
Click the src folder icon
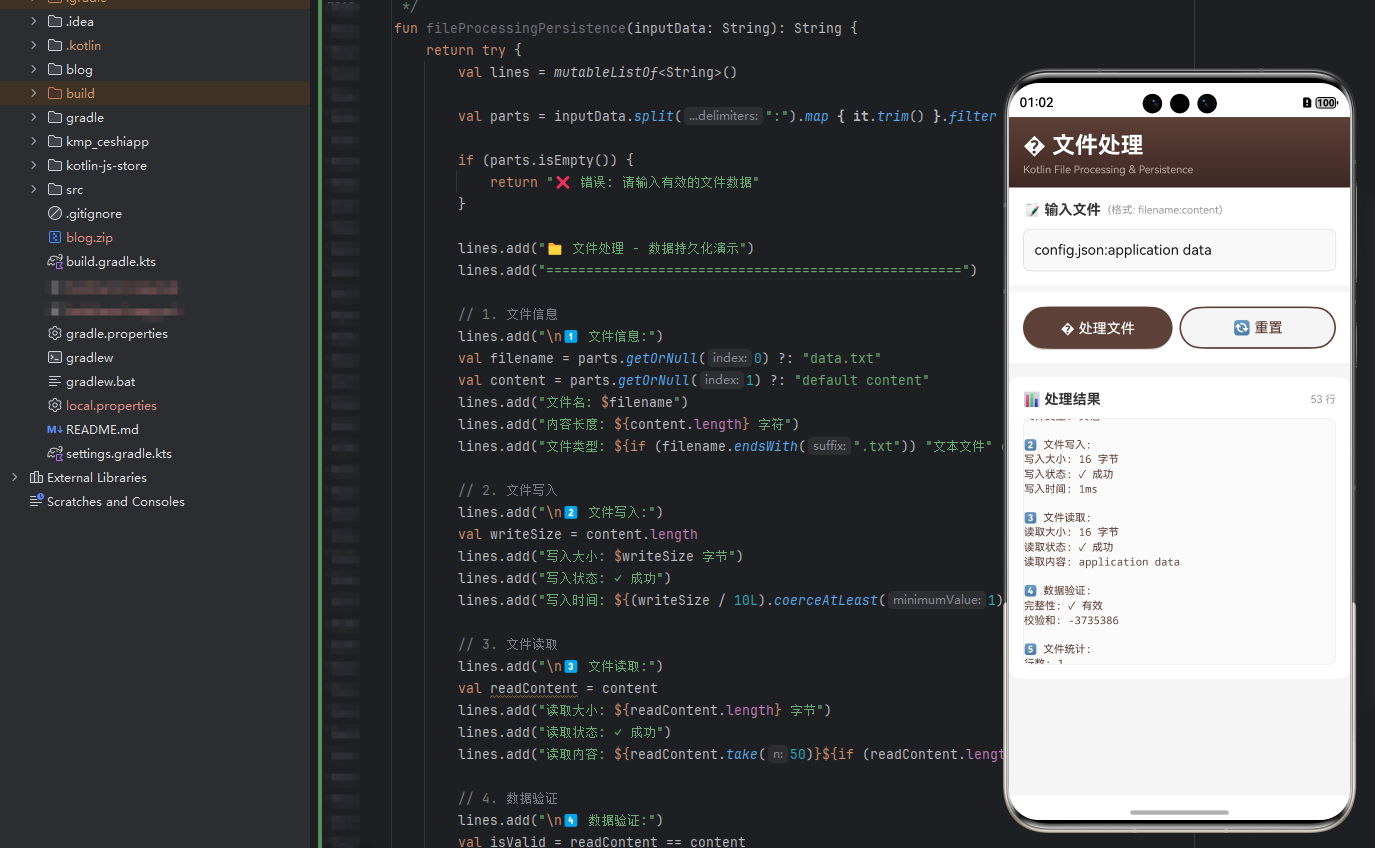(x=55, y=189)
